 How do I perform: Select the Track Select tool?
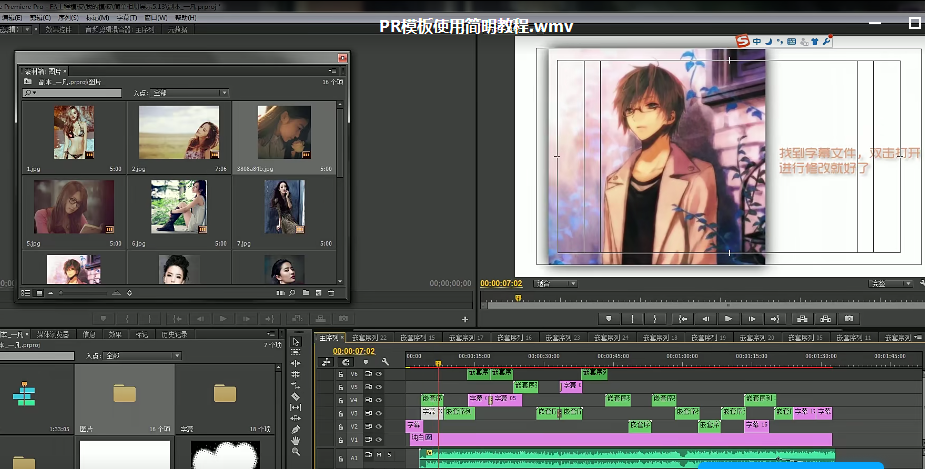tap(296, 352)
